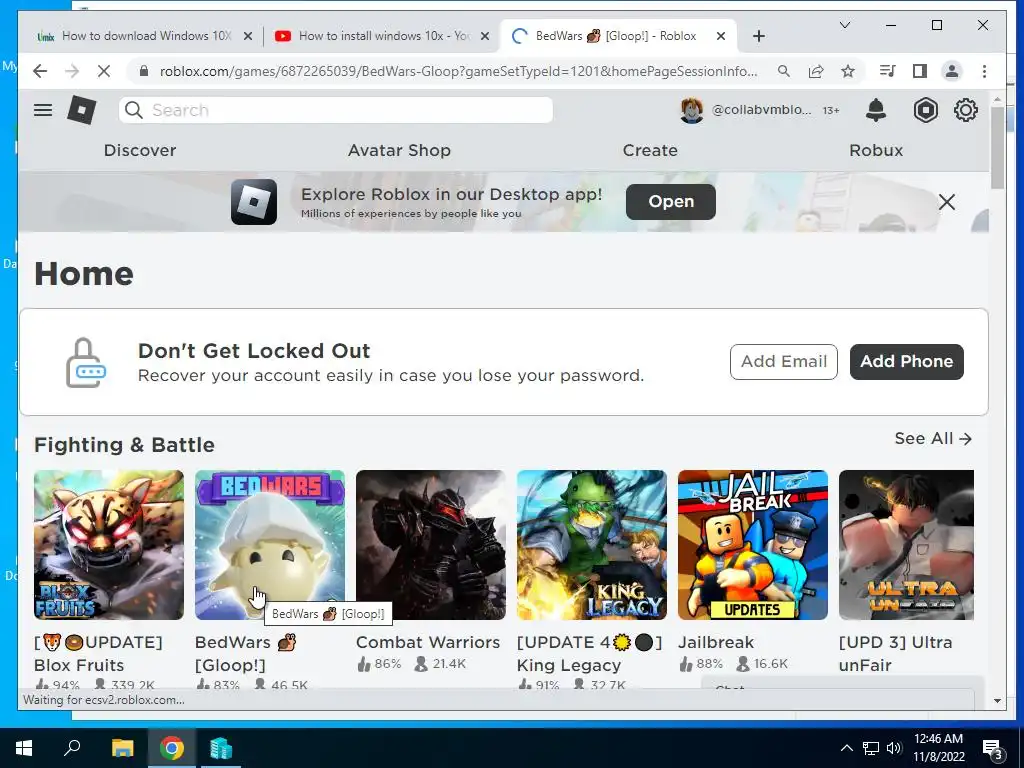Screen dimensions: 1024x768
Task: Go forward in Chrome
Action: pyautogui.click(x=72, y=71)
